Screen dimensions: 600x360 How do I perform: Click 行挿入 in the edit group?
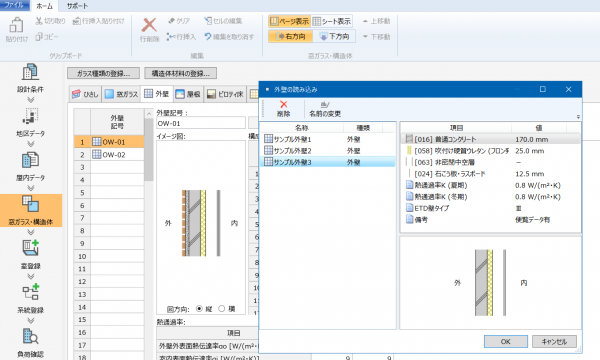[181, 37]
